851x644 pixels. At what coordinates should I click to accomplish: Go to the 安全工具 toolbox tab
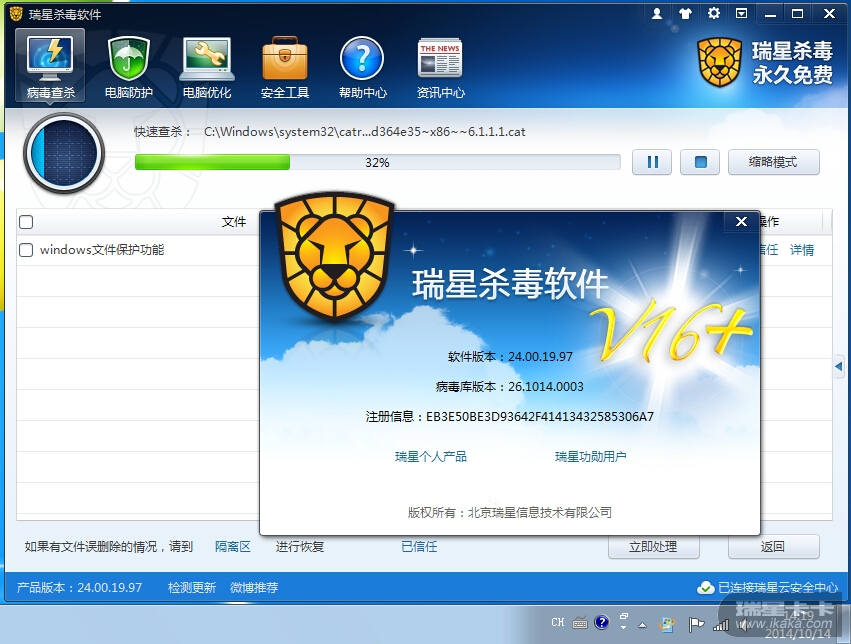click(x=285, y=67)
